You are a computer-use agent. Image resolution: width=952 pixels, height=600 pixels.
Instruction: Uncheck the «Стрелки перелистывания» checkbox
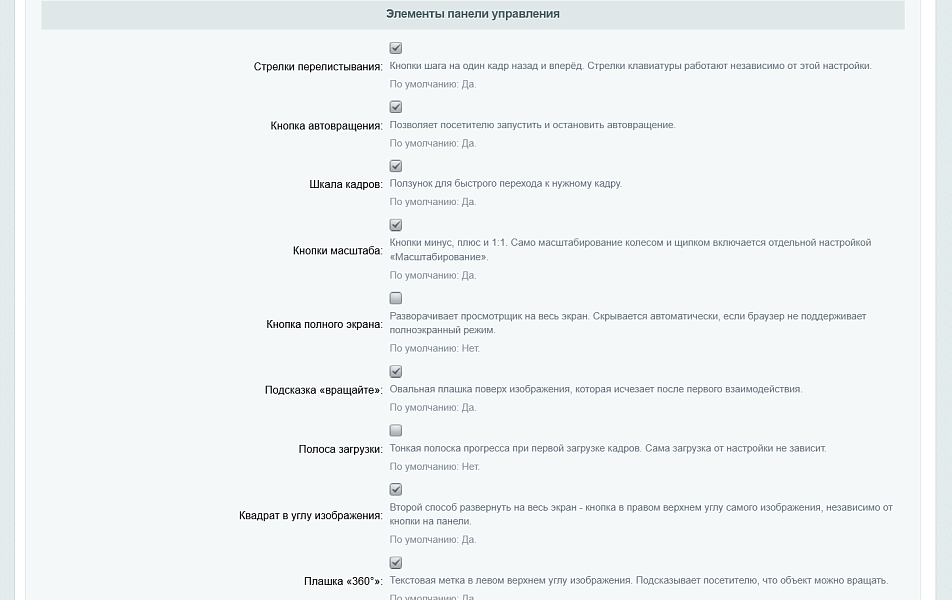396,48
